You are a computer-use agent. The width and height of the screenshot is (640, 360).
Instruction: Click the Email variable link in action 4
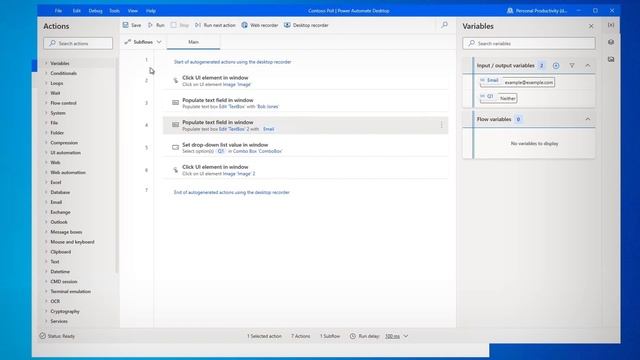269,129
